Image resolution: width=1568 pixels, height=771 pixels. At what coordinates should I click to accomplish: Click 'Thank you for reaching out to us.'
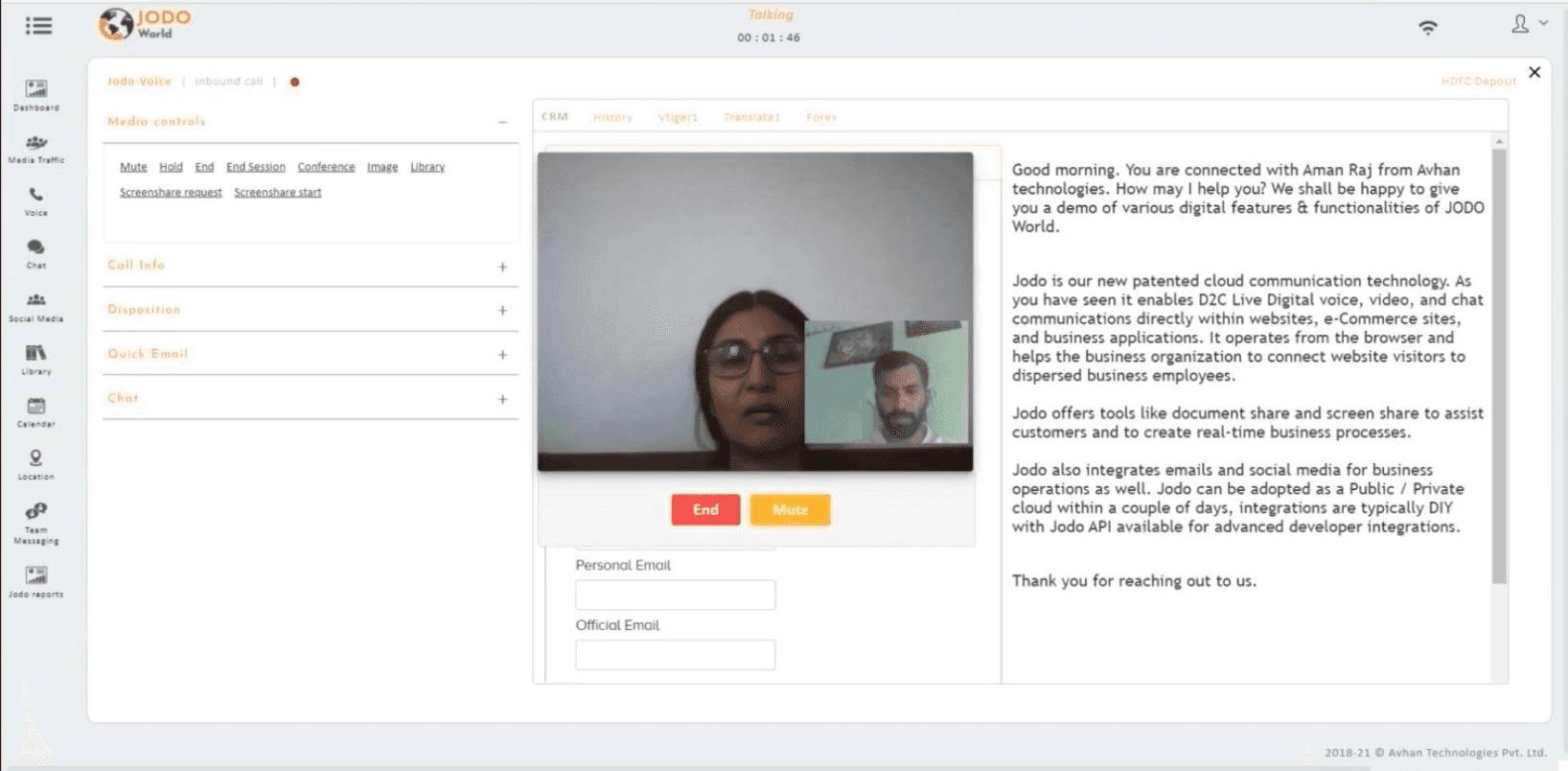tap(1134, 581)
